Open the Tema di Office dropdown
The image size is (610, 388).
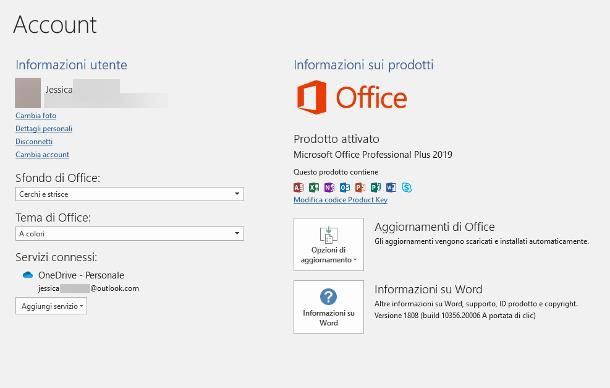click(130, 234)
